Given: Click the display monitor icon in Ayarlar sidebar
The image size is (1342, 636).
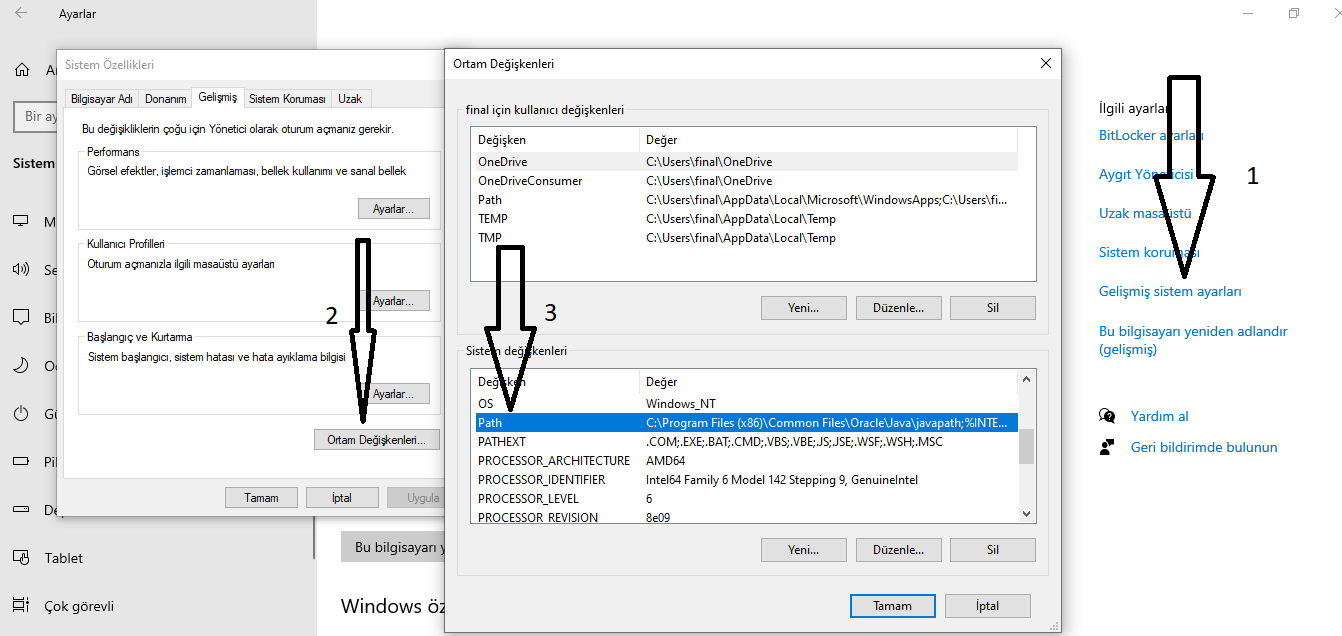Looking at the screenshot, I should [x=21, y=221].
